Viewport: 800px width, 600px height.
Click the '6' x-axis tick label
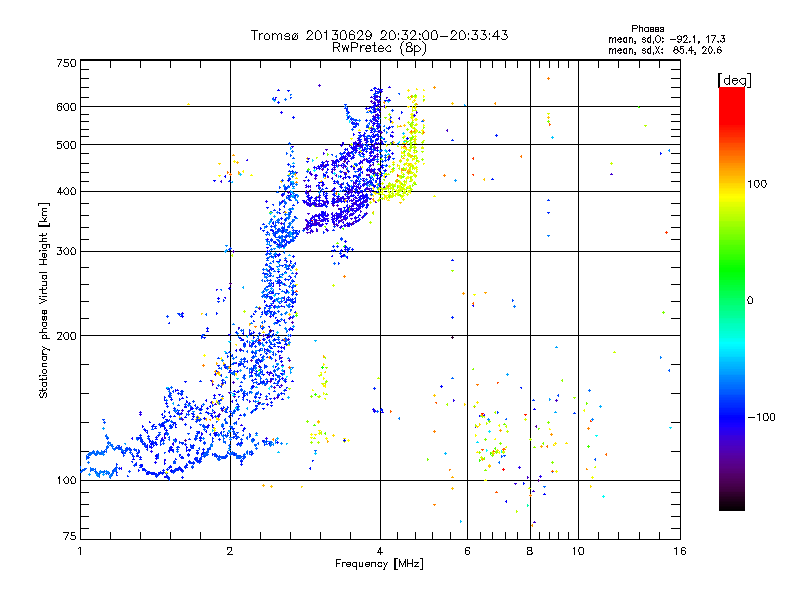(x=467, y=551)
